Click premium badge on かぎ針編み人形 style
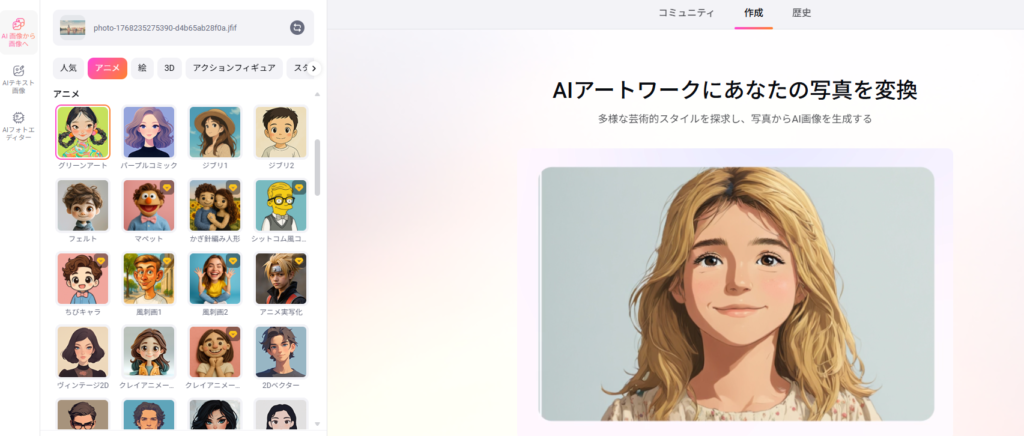 233,187
